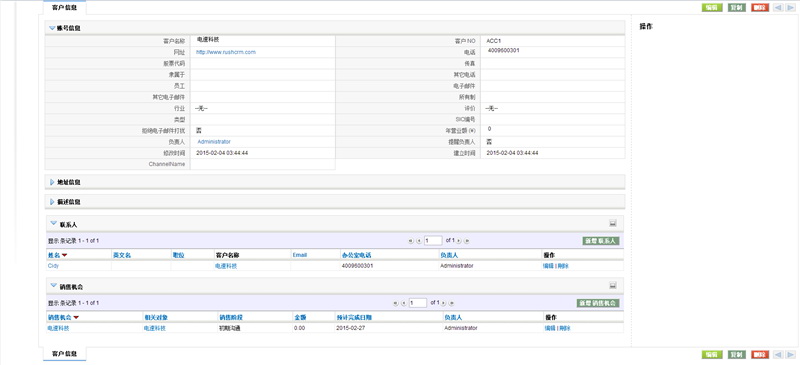Open 电速科技 under 相关对象 column

pyautogui.click(x=155, y=328)
